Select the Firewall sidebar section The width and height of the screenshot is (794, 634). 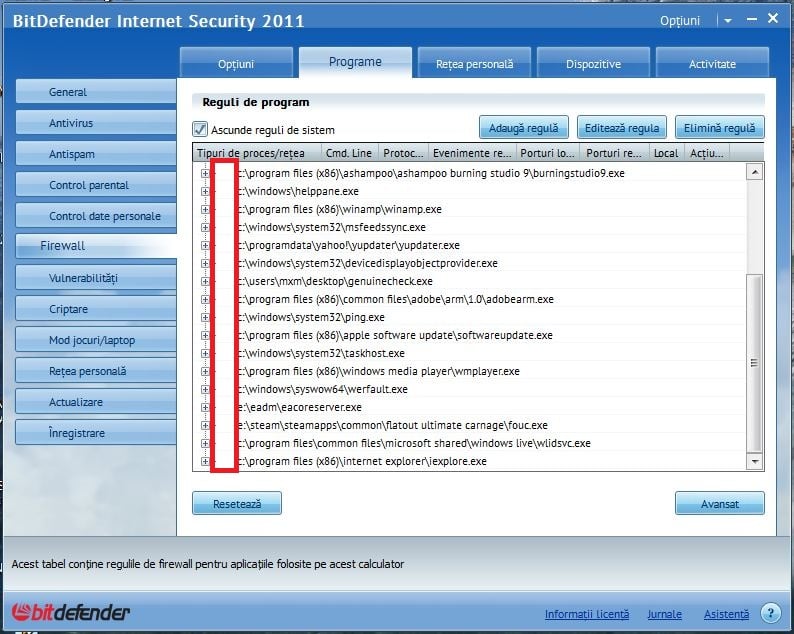click(x=96, y=246)
